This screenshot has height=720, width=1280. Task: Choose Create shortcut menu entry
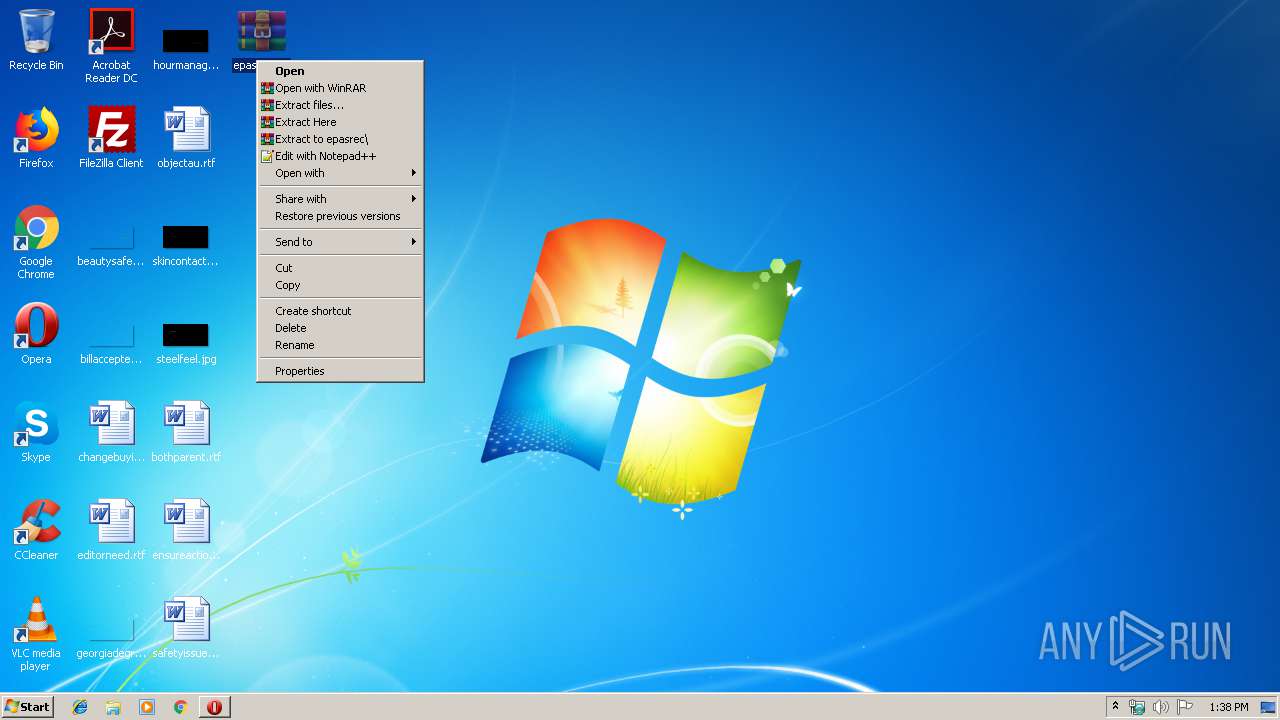coord(340,311)
